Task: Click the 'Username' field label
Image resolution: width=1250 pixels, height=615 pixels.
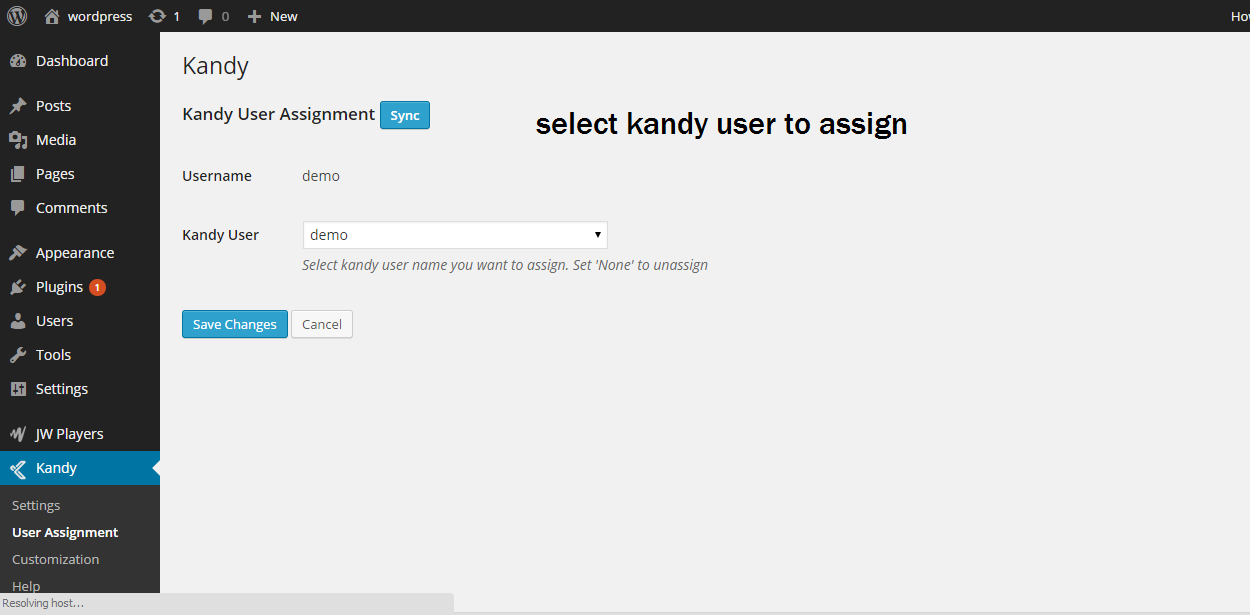Action: point(217,176)
